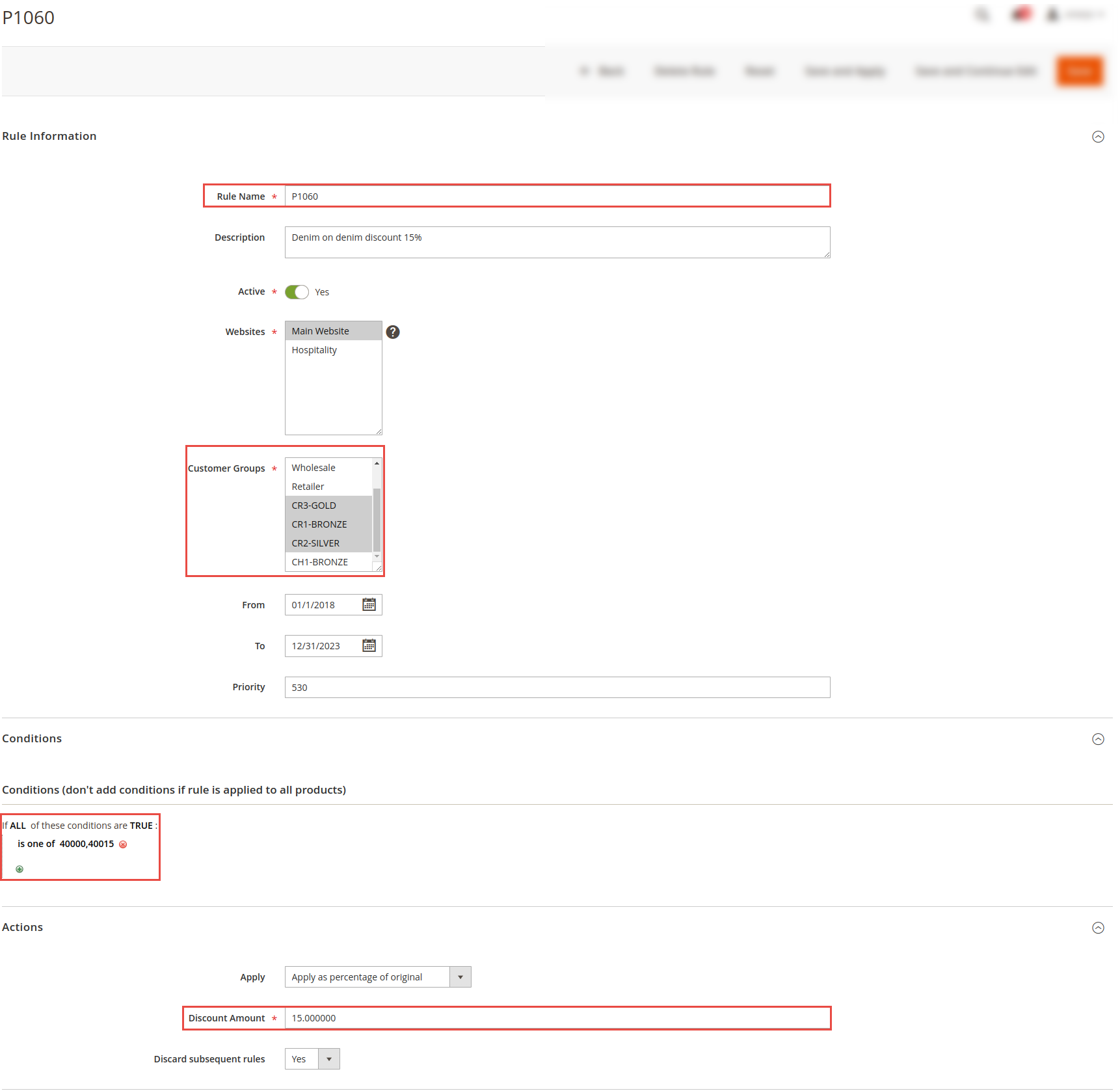Click the 'Rule Information' section heading

(x=49, y=136)
